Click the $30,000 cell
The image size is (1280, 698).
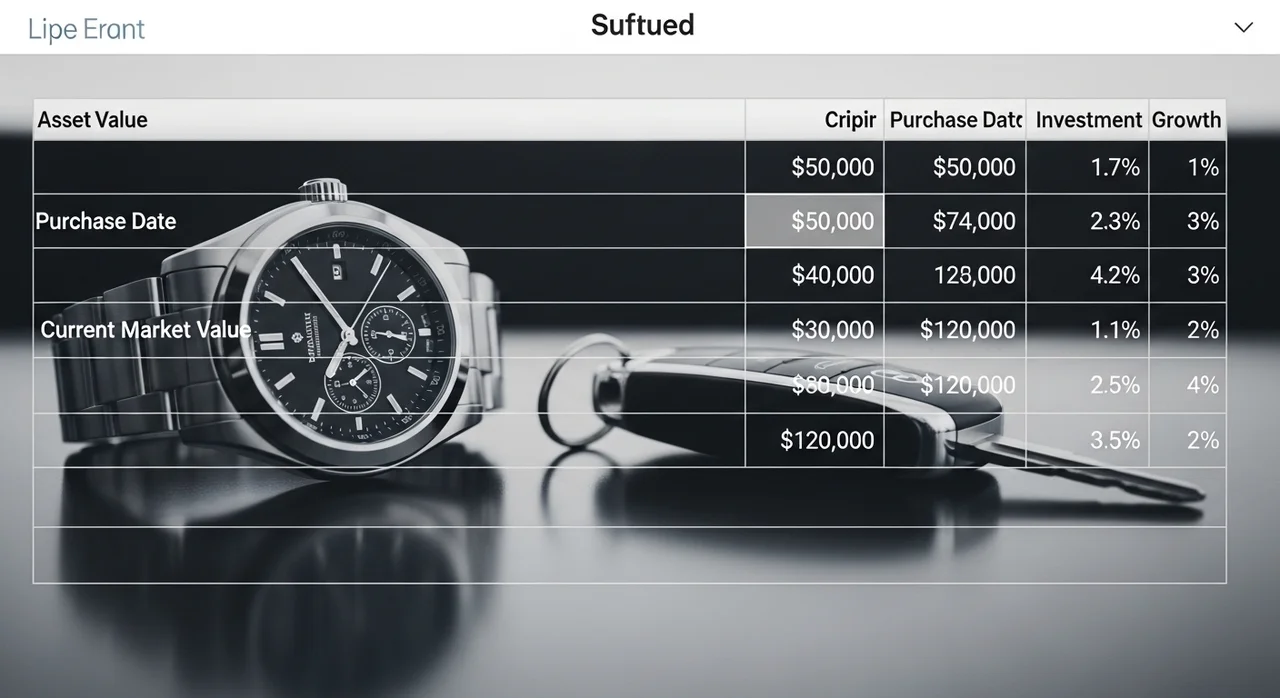(832, 330)
